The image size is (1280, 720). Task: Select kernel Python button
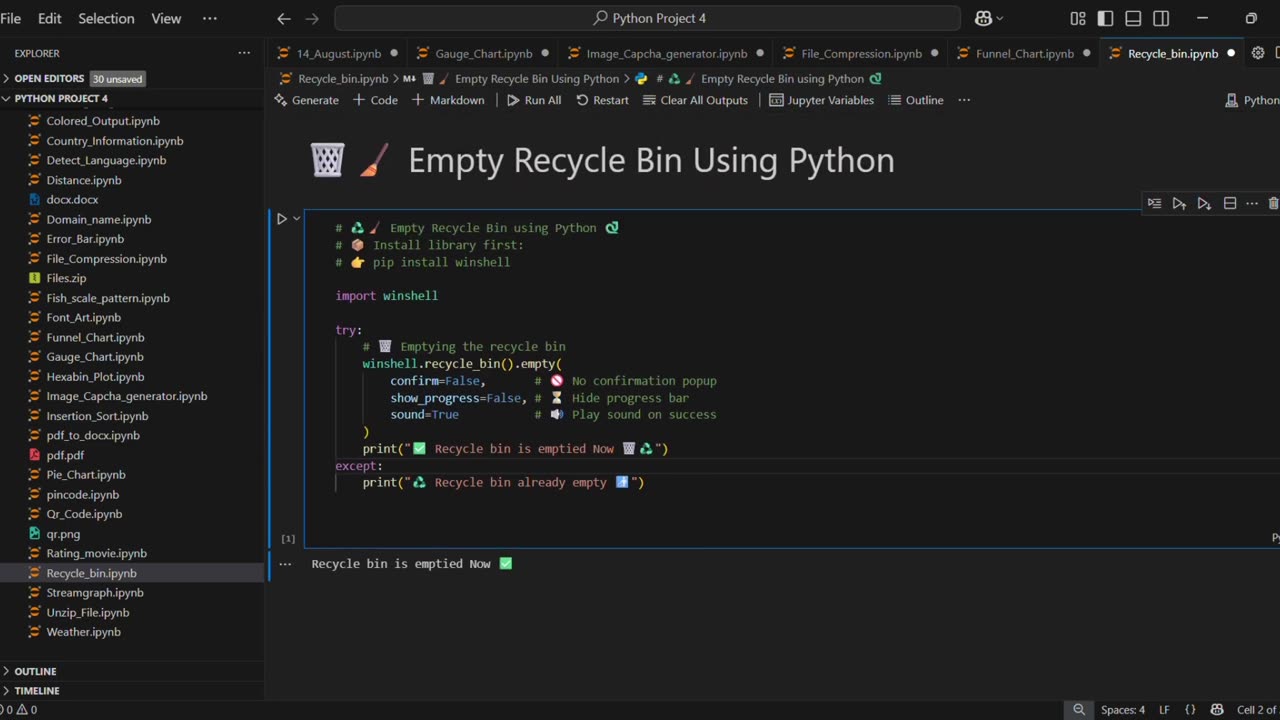click(1252, 100)
